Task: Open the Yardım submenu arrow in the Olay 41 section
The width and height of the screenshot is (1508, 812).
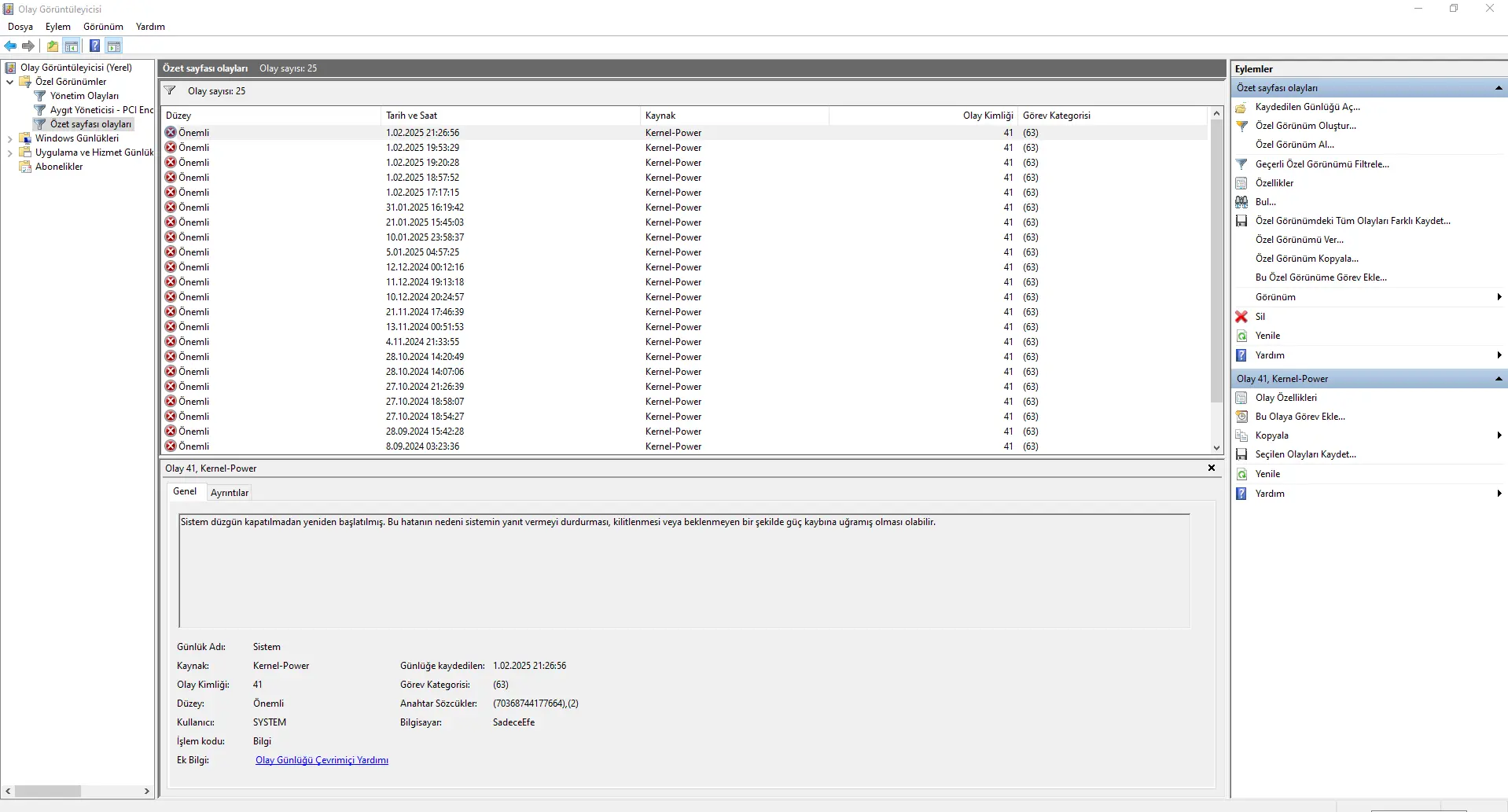Action: coord(1499,494)
